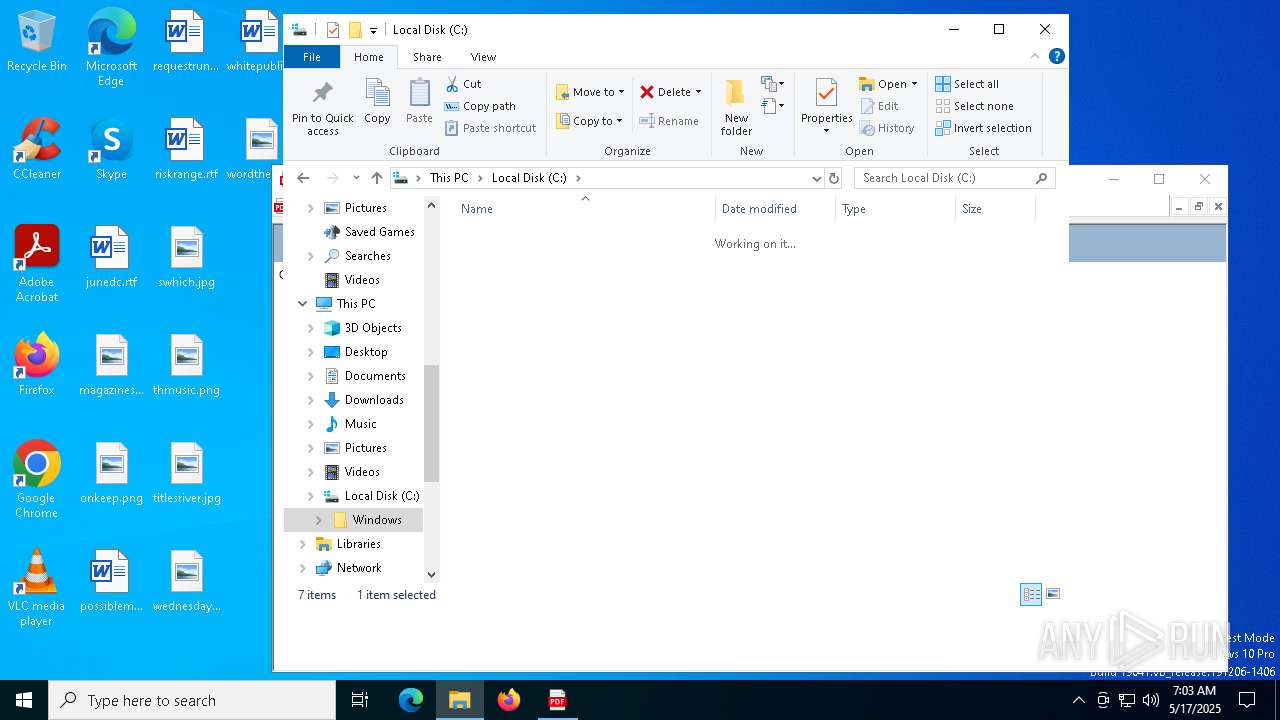This screenshot has width=1280, height=720.
Task: Sort by the Size column header
Action: coord(995,209)
